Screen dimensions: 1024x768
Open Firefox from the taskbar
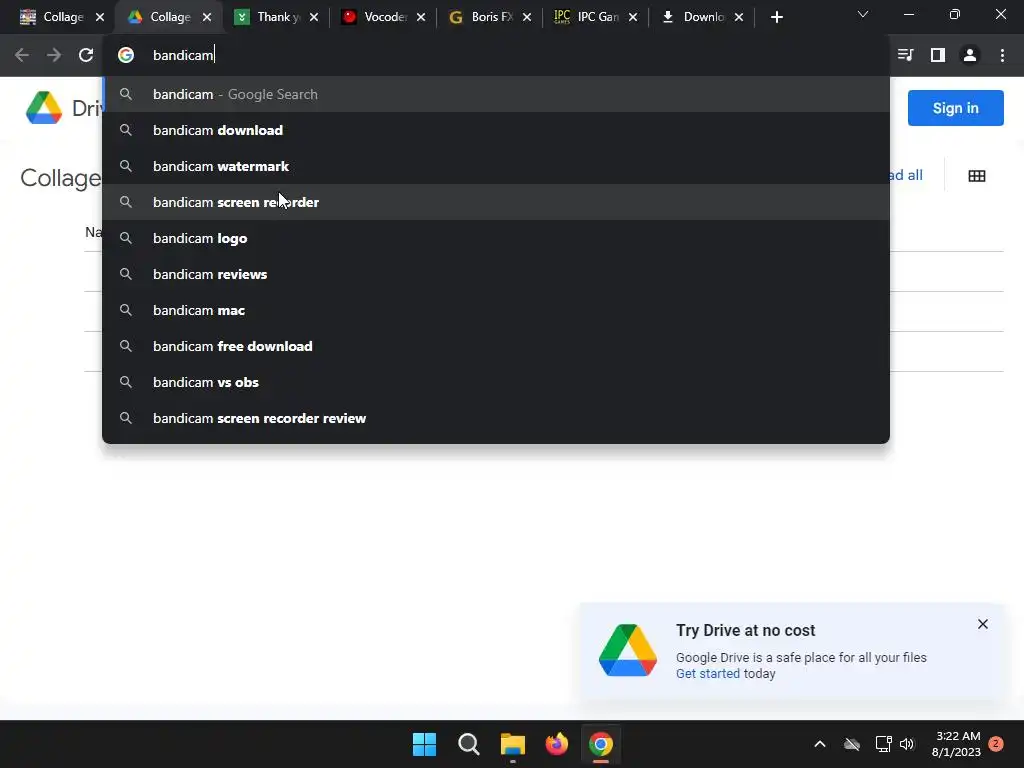(x=556, y=744)
